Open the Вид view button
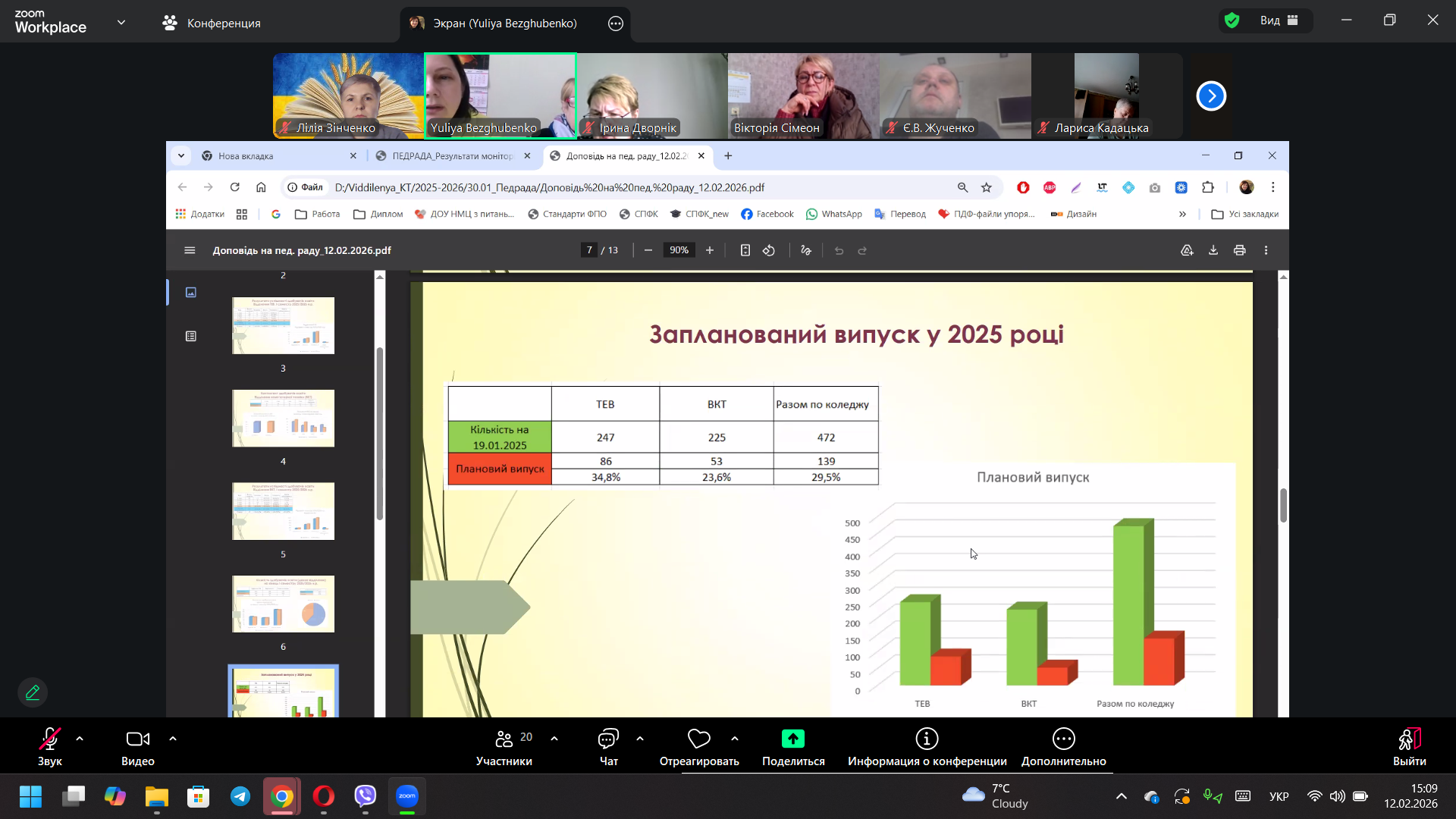The height and width of the screenshot is (819, 1456). (x=1279, y=20)
